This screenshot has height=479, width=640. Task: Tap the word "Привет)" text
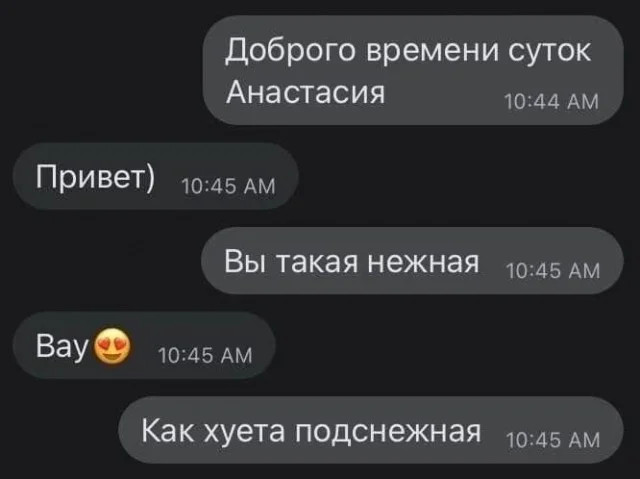96,177
